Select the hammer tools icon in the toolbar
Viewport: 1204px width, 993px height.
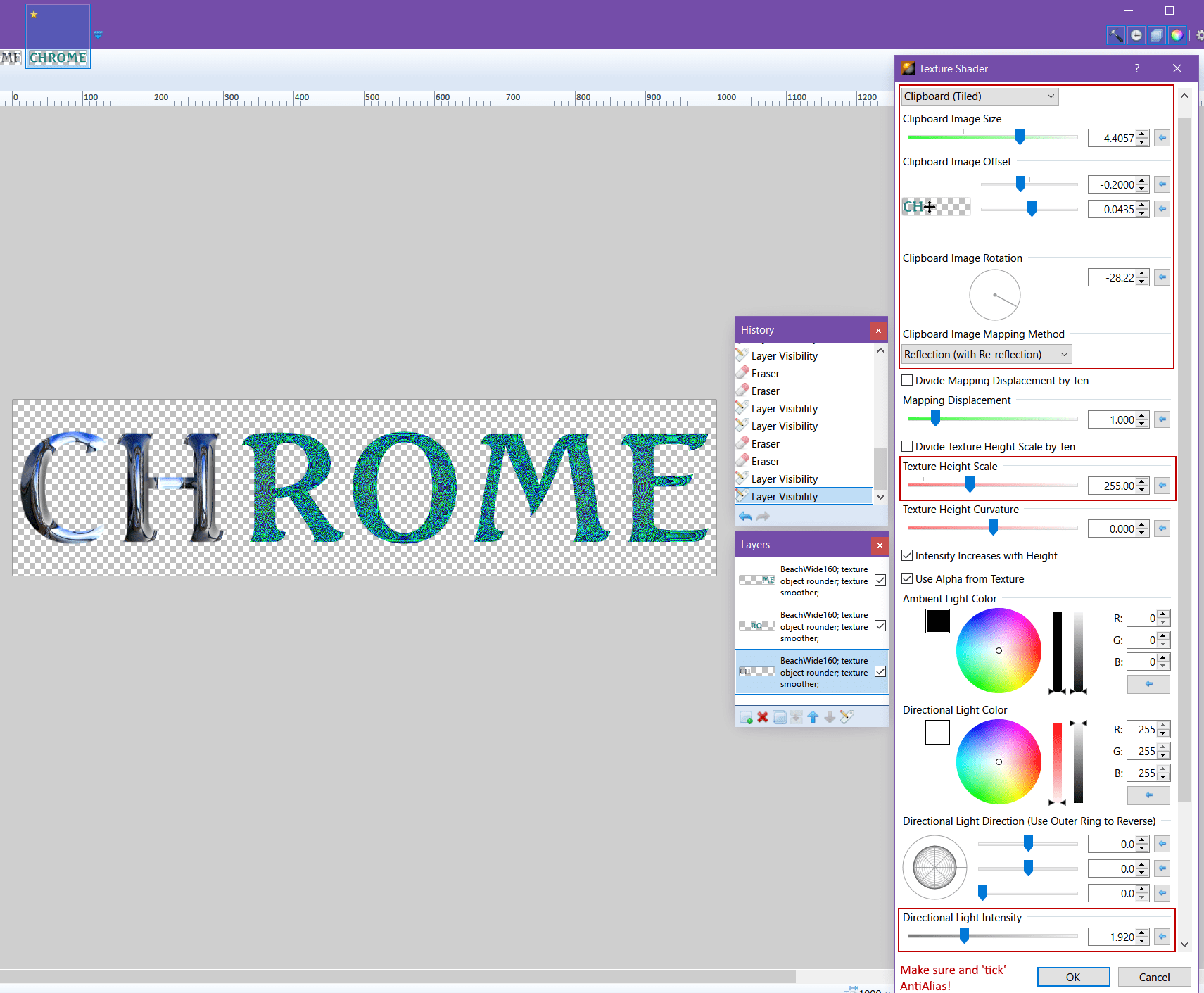[x=1116, y=34]
